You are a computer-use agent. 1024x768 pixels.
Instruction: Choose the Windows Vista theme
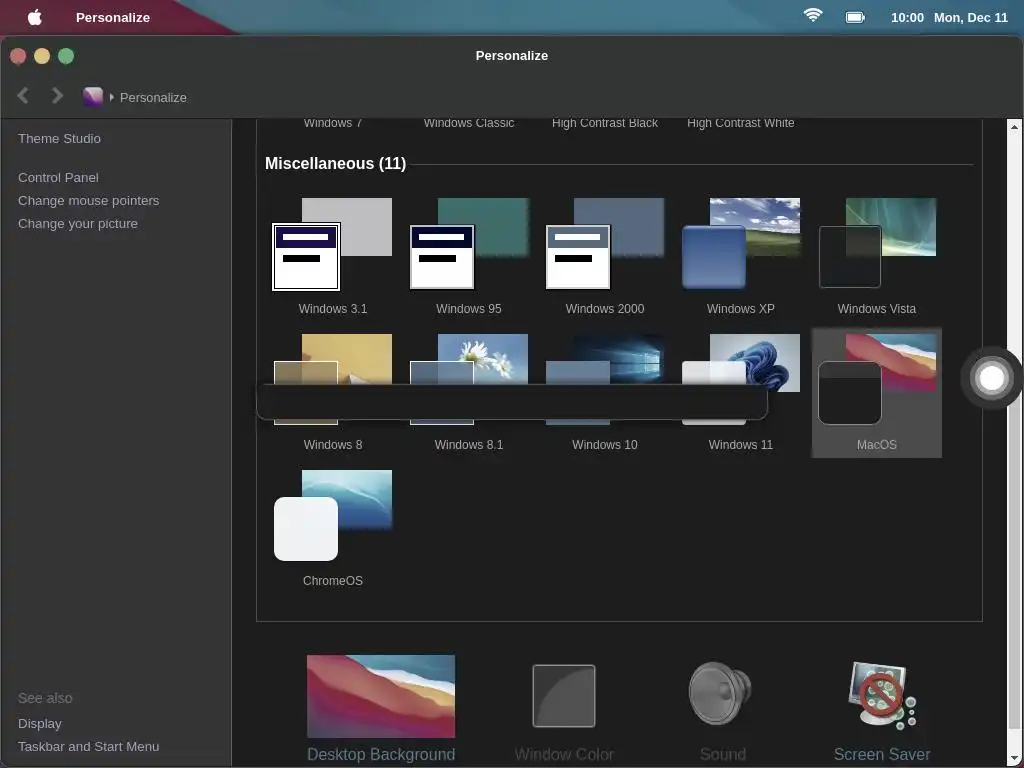(876, 257)
